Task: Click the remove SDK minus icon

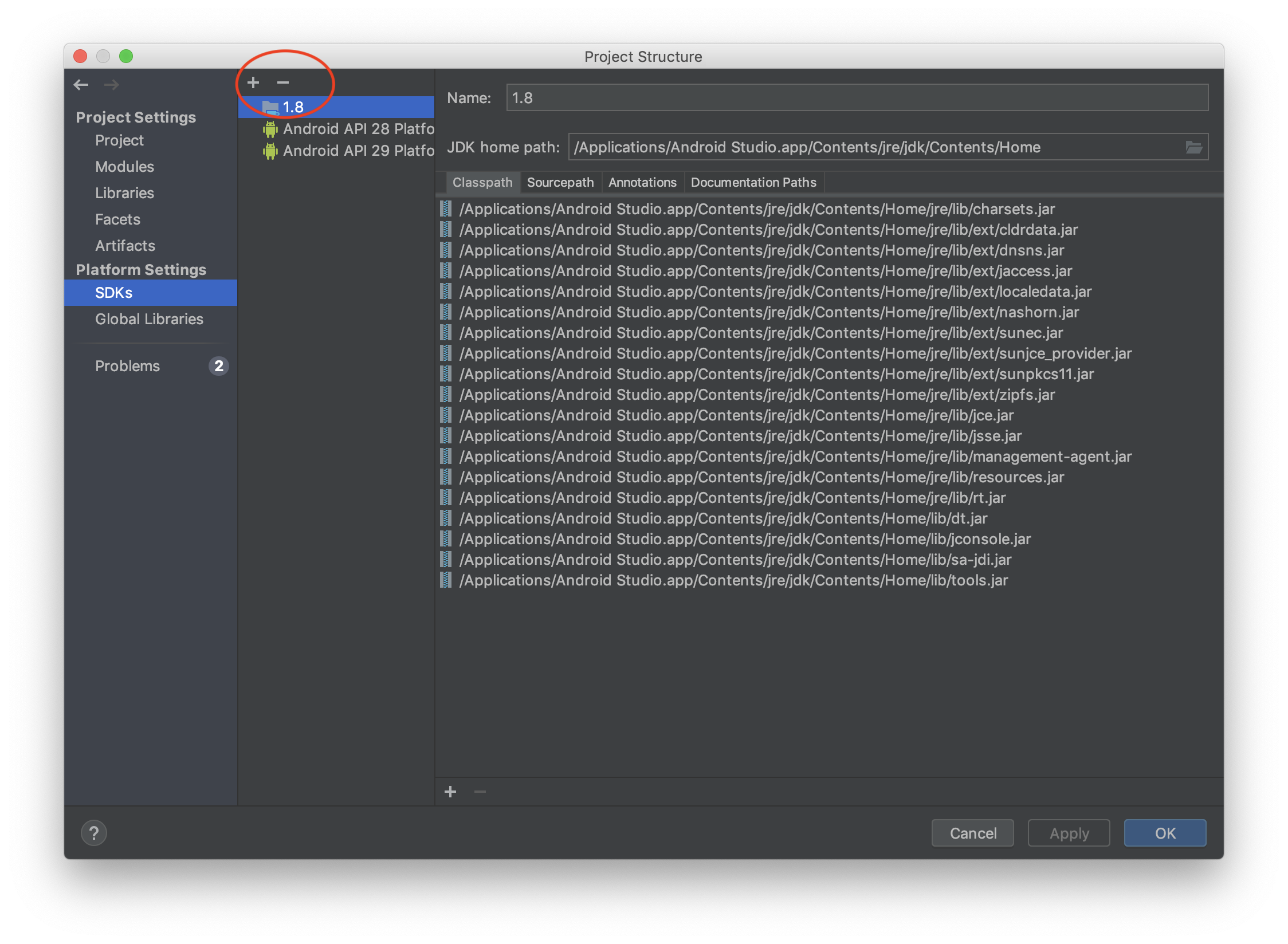Action: tap(282, 83)
